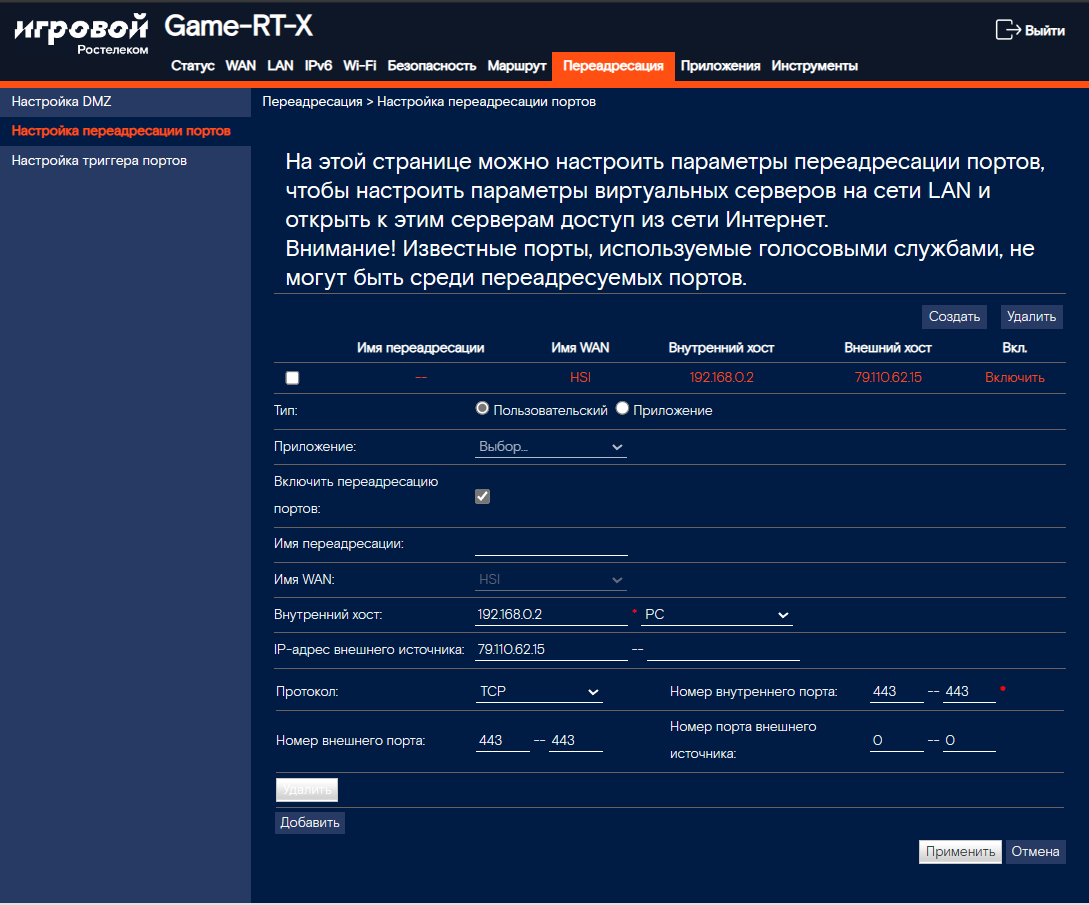Select the Пользовательский radio button
The height and width of the screenshot is (905, 1089).
[x=483, y=409]
